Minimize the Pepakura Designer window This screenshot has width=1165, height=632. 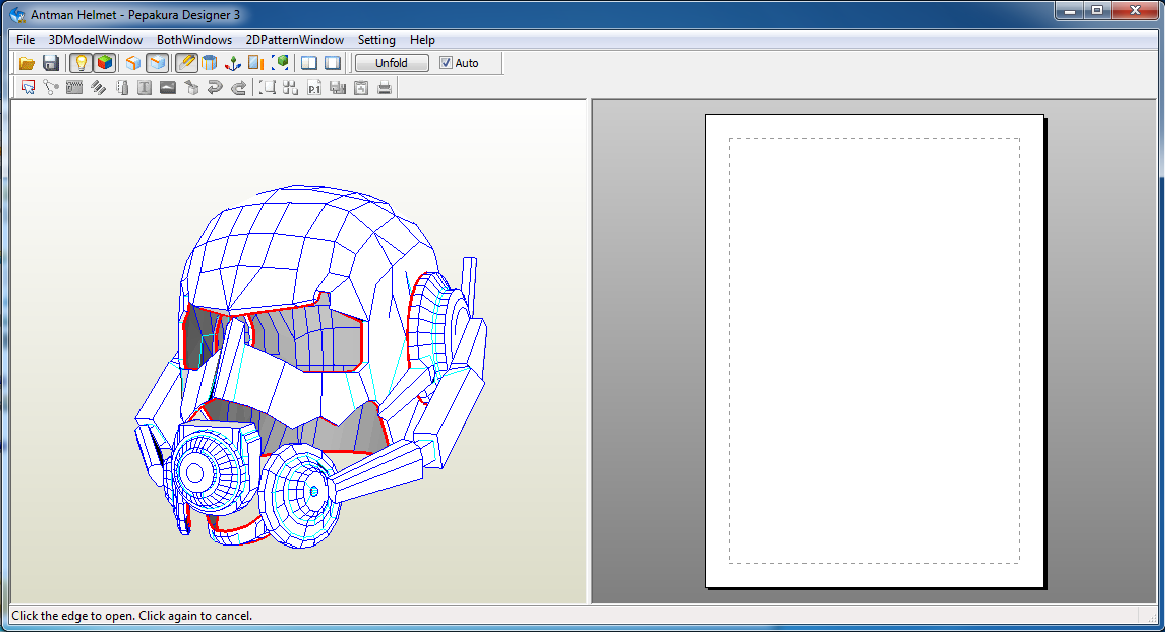(x=1071, y=10)
